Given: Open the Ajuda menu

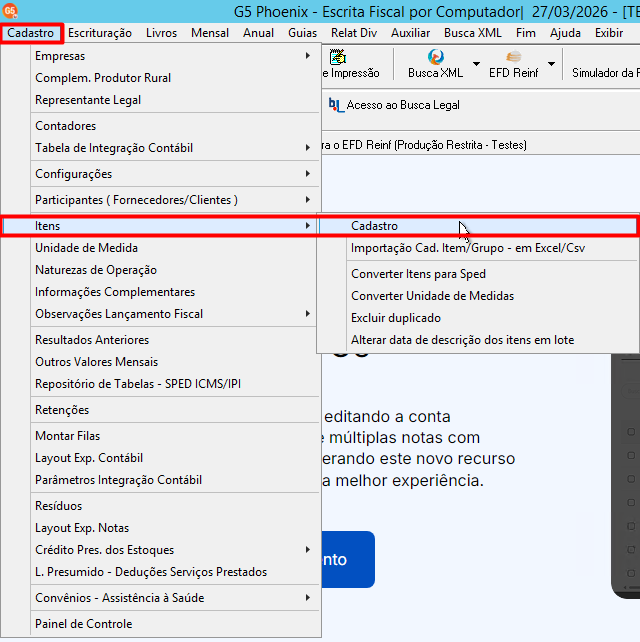Looking at the screenshot, I should click(565, 33).
